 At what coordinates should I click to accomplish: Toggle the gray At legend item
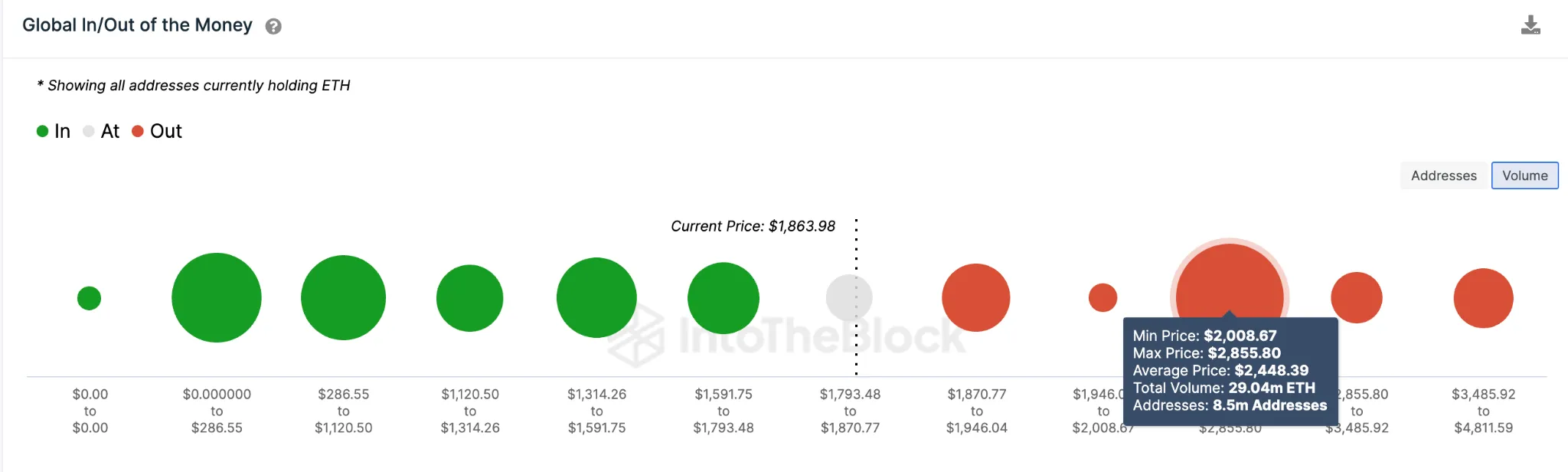click(101, 131)
